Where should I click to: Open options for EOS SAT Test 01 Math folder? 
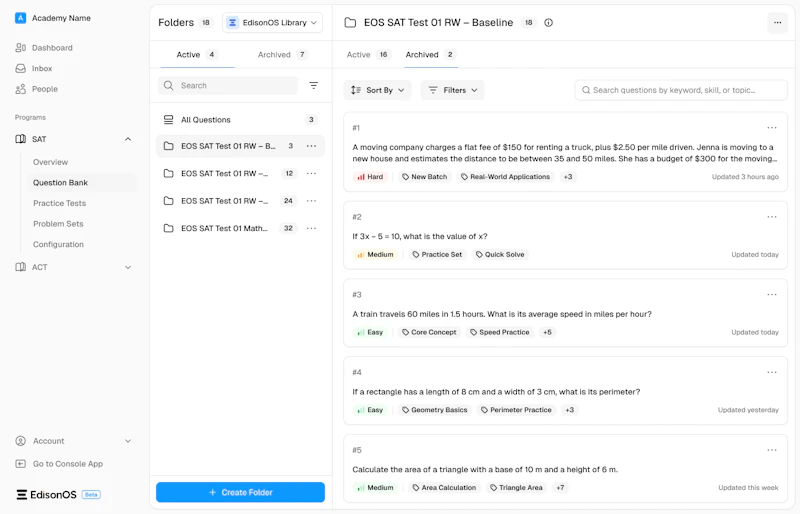311,229
